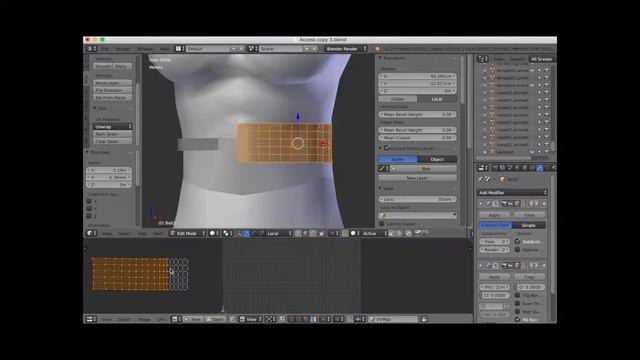The image size is (640, 360).
Task: Toggle limit selection to visible icon
Action: (322, 233)
